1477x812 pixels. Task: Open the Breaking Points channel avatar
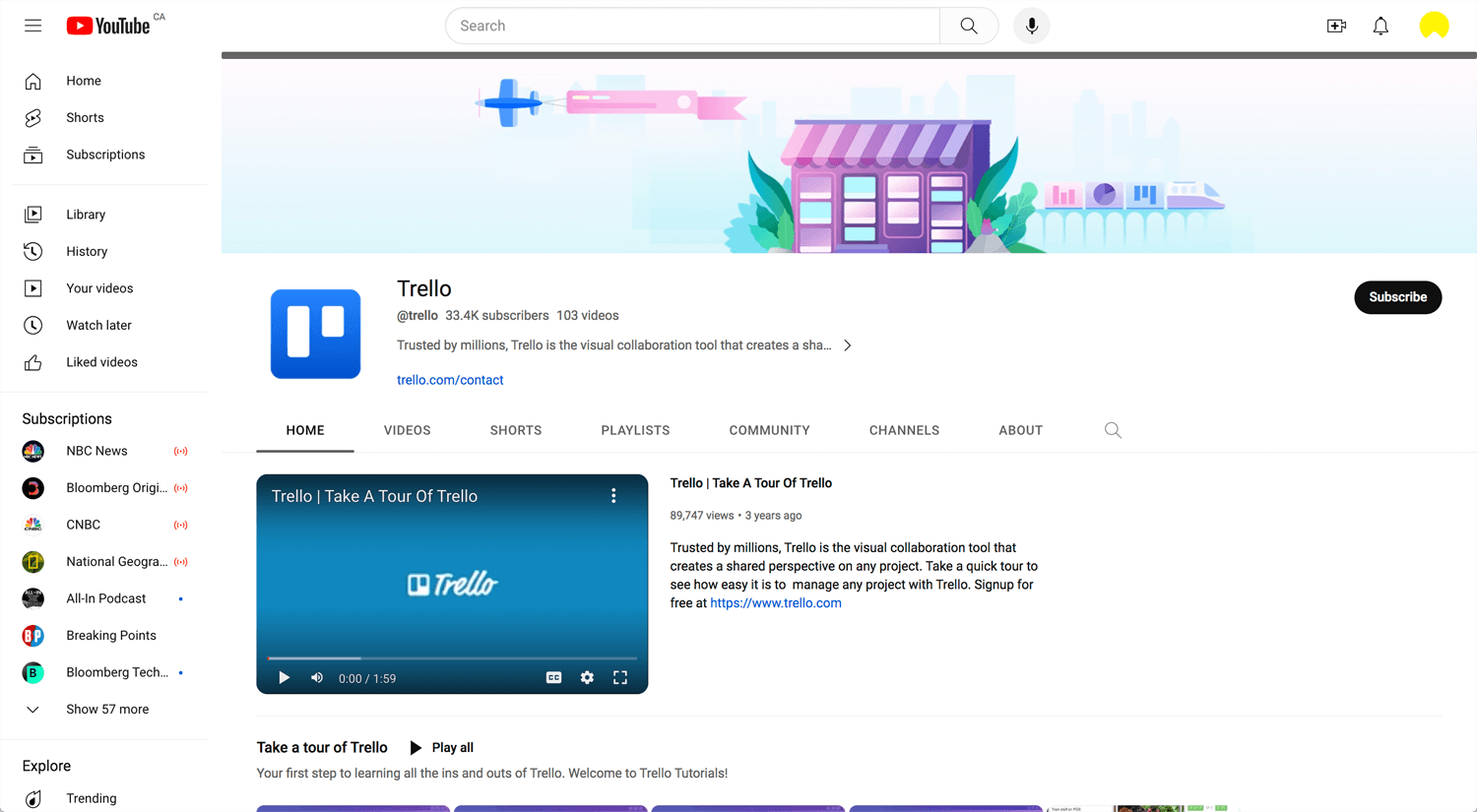tap(33, 635)
